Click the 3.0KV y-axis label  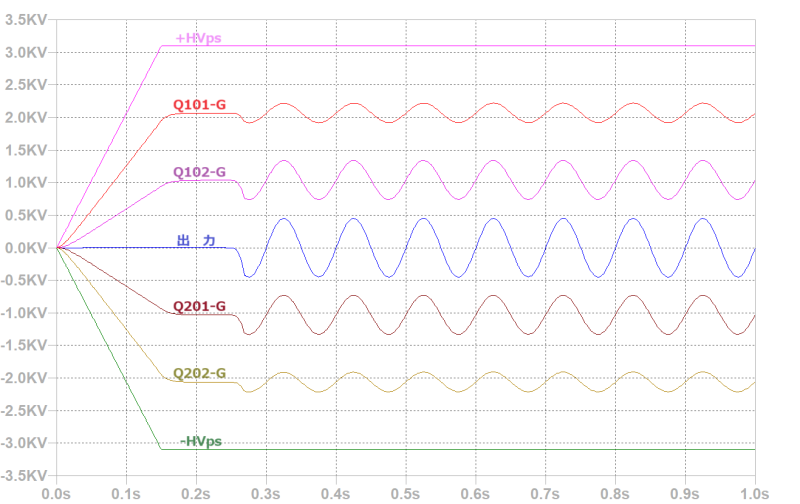[26, 53]
